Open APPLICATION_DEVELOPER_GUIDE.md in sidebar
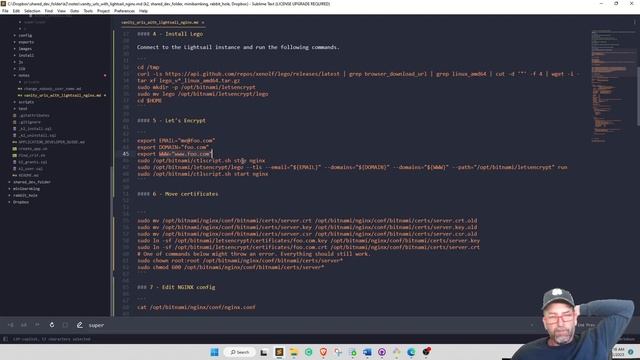The height and width of the screenshot is (360, 640). click(x=51, y=142)
